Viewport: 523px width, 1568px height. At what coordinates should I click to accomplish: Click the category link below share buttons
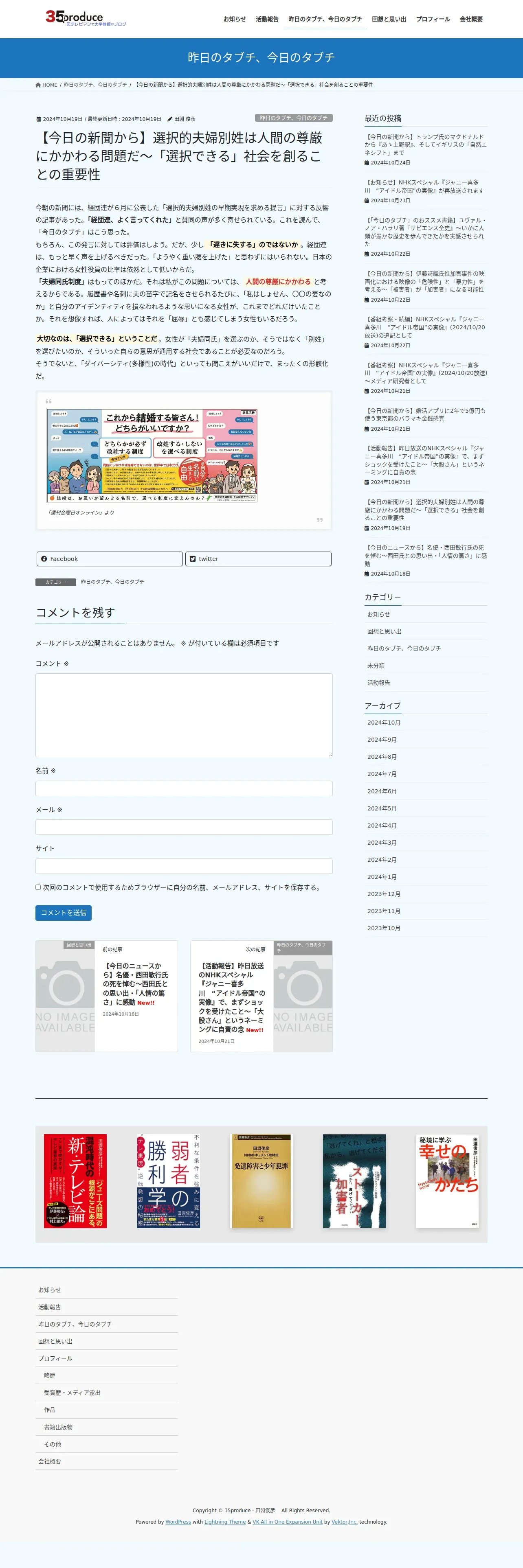pyautogui.click(x=113, y=582)
